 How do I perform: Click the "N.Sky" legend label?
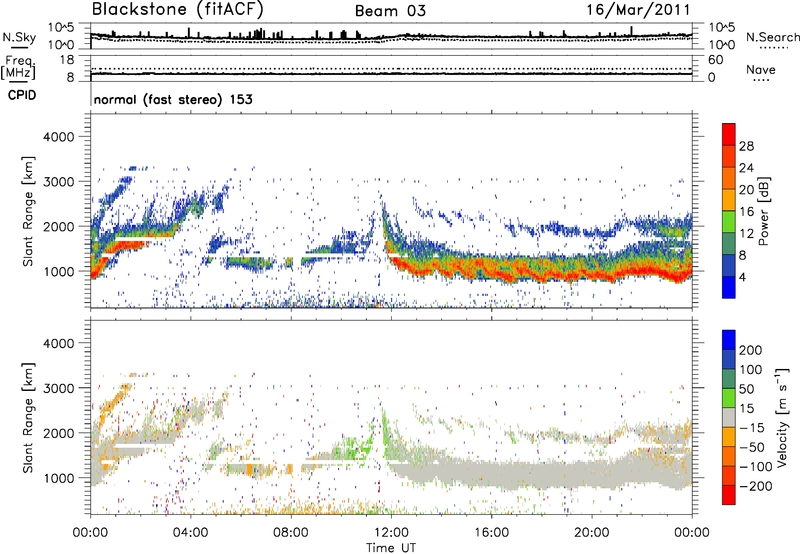click(19, 37)
